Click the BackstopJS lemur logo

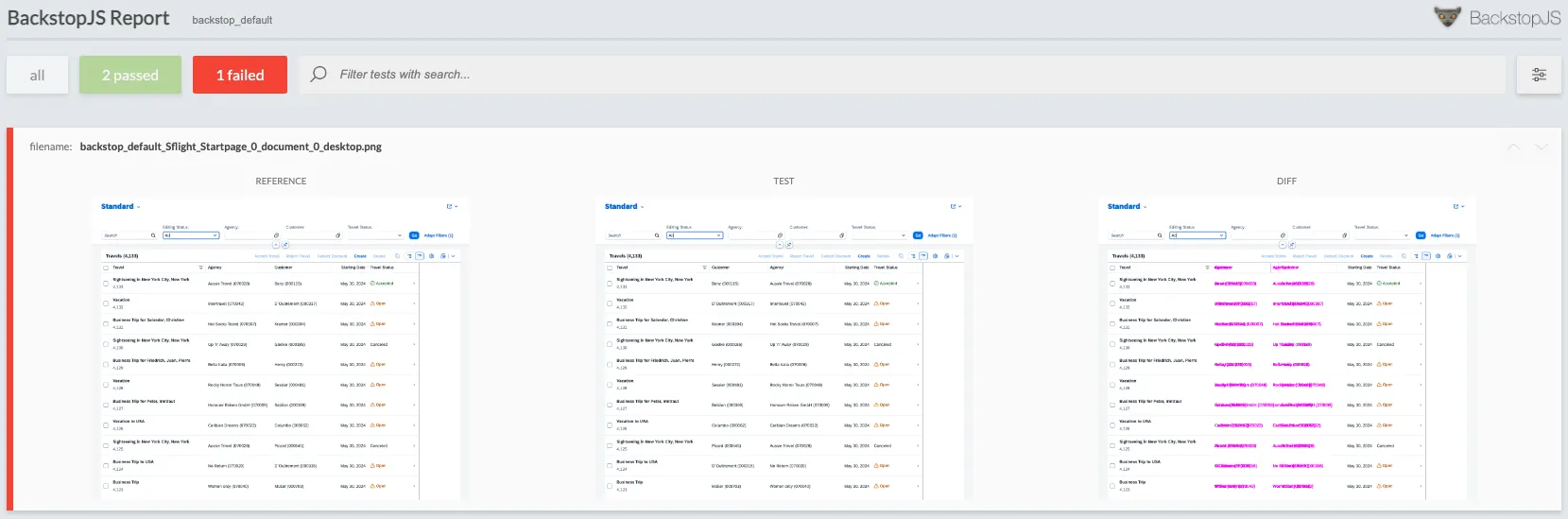pyautogui.click(x=1447, y=17)
